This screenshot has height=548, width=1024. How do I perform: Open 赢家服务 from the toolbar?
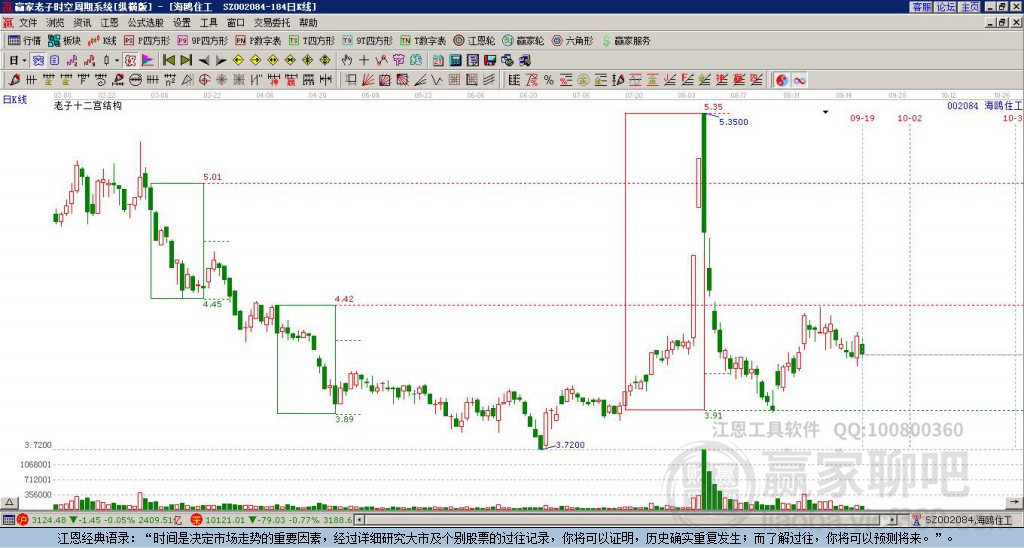click(x=626, y=40)
